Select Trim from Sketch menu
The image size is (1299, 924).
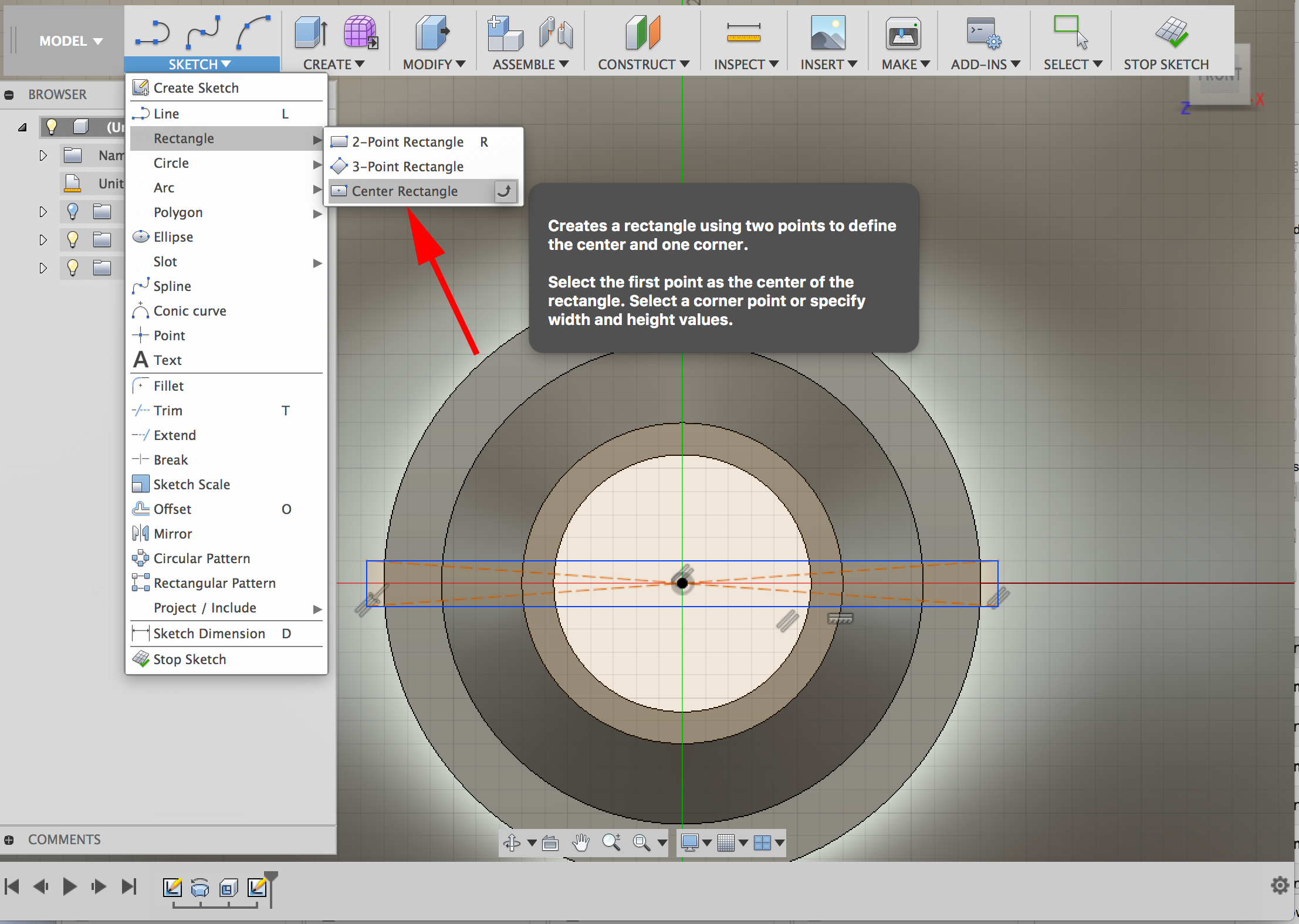[x=226, y=411]
